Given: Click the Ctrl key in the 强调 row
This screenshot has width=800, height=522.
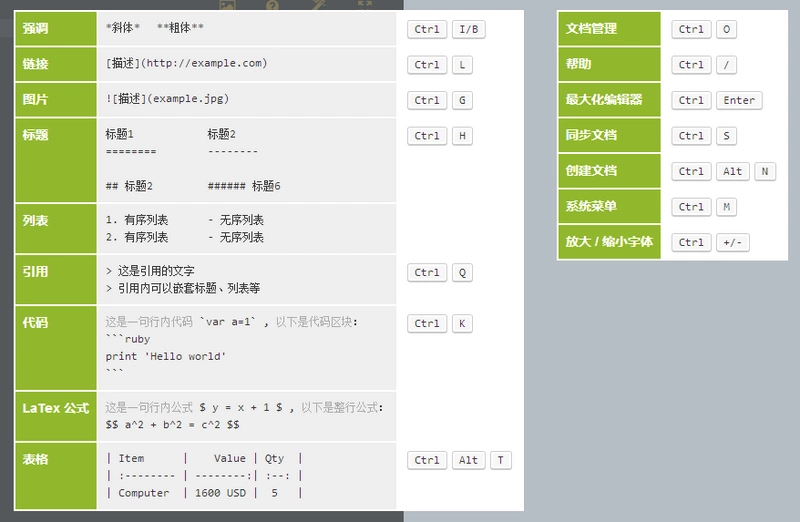Looking at the screenshot, I should 427,29.
